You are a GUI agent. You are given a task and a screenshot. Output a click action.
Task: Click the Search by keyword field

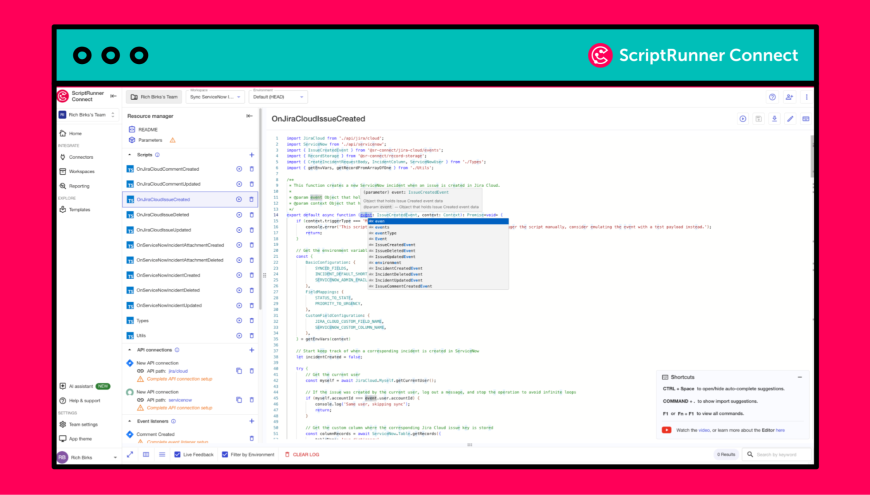click(x=777, y=454)
